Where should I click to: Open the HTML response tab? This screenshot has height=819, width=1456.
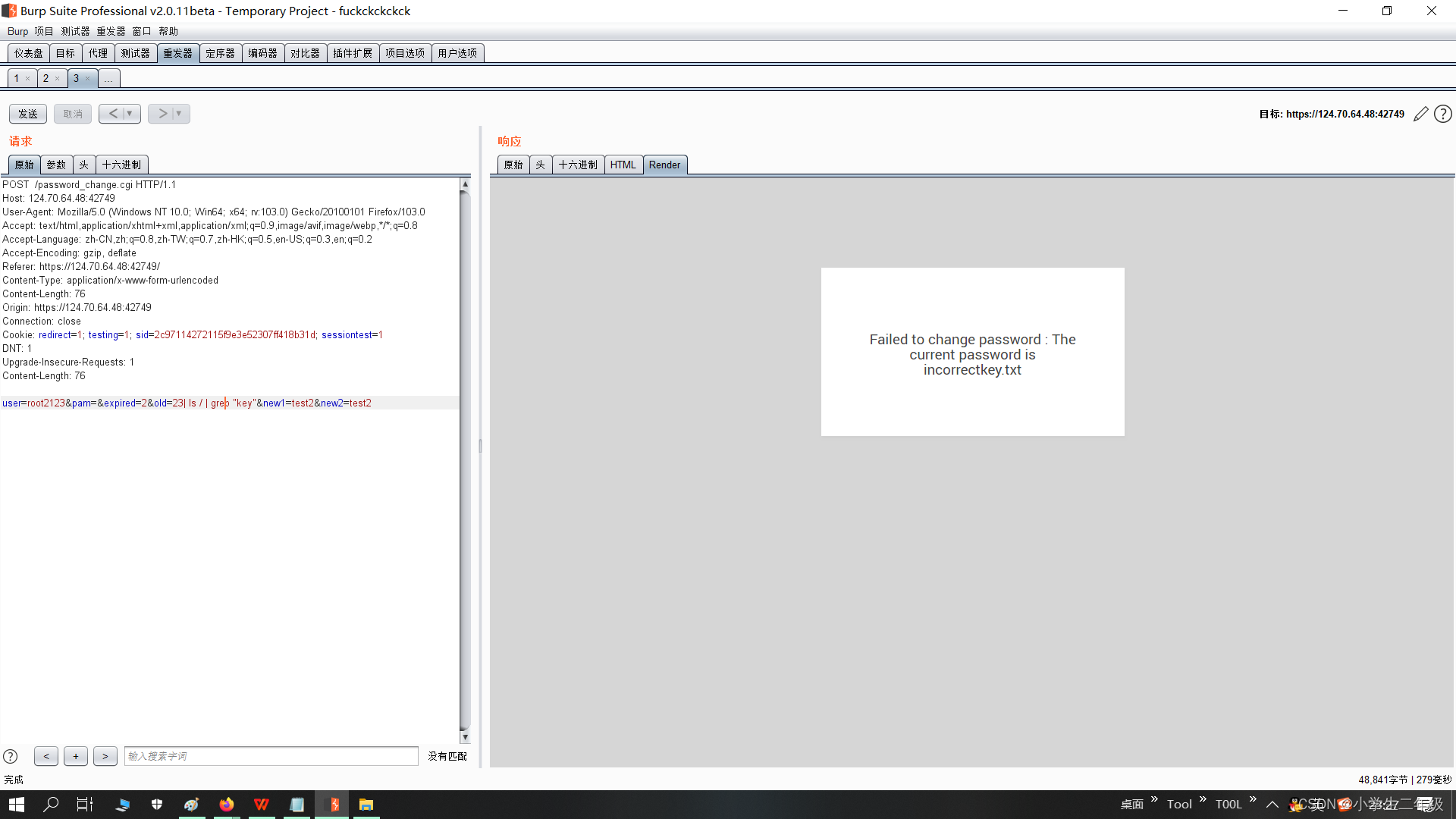point(623,165)
